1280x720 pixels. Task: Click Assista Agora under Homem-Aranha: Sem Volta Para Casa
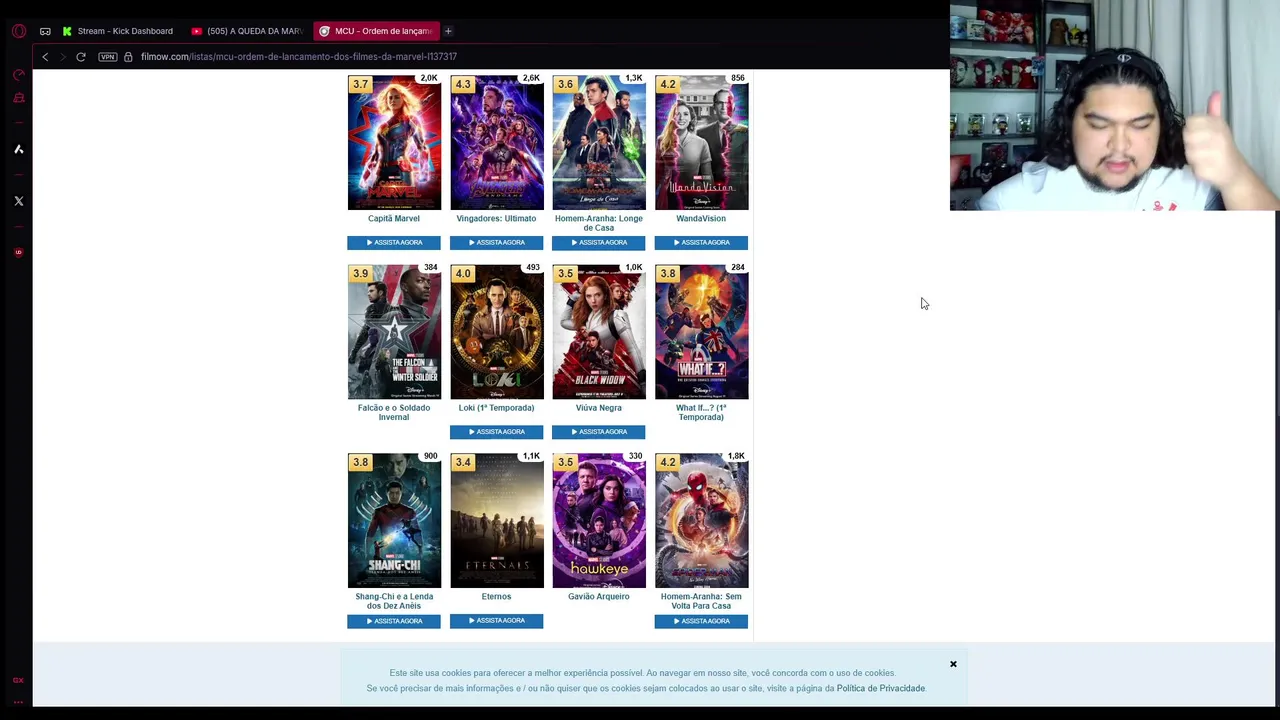pyautogui.click(x=701, y=621)
